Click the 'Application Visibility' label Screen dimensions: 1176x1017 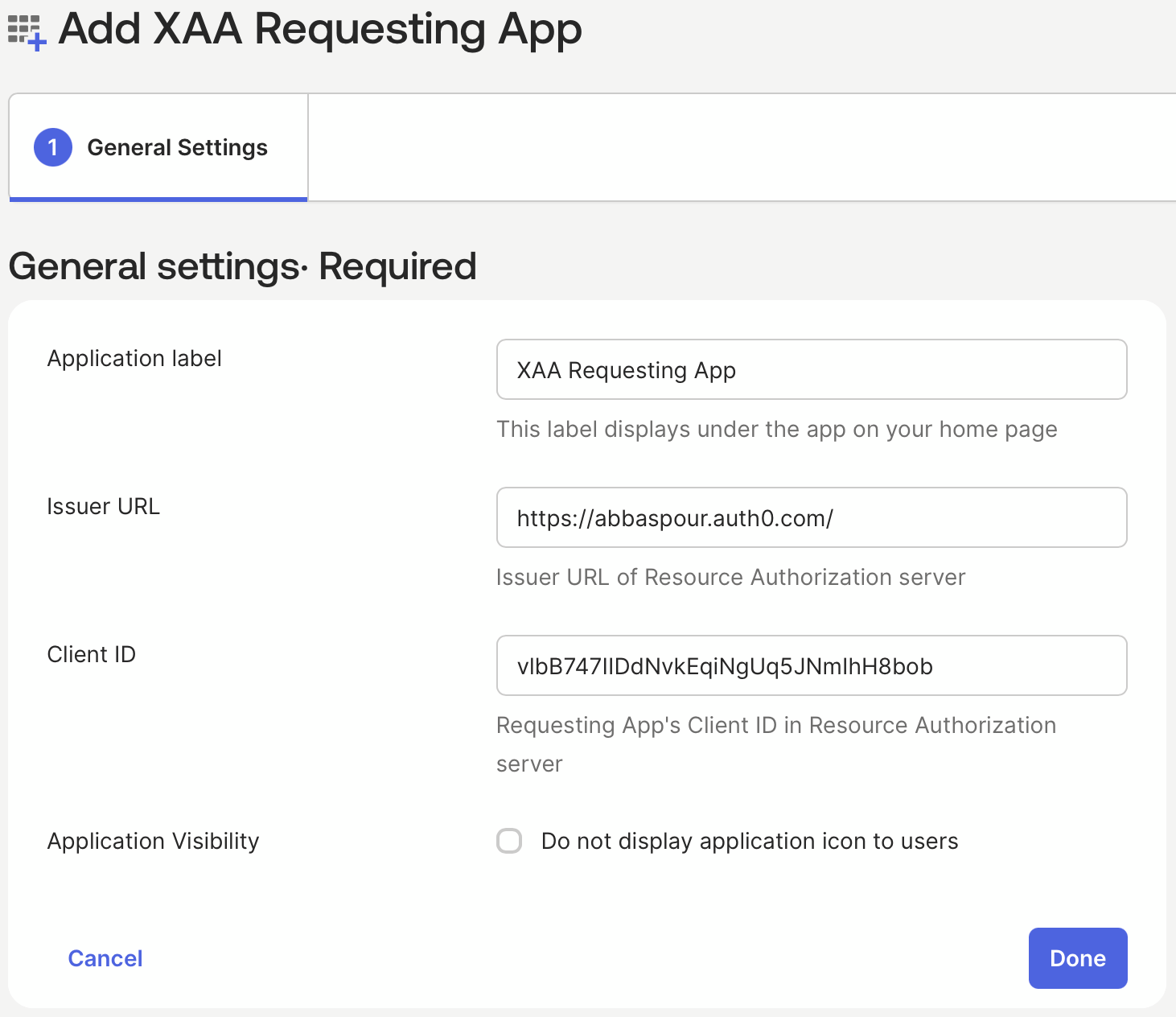[x=154, y=841]
